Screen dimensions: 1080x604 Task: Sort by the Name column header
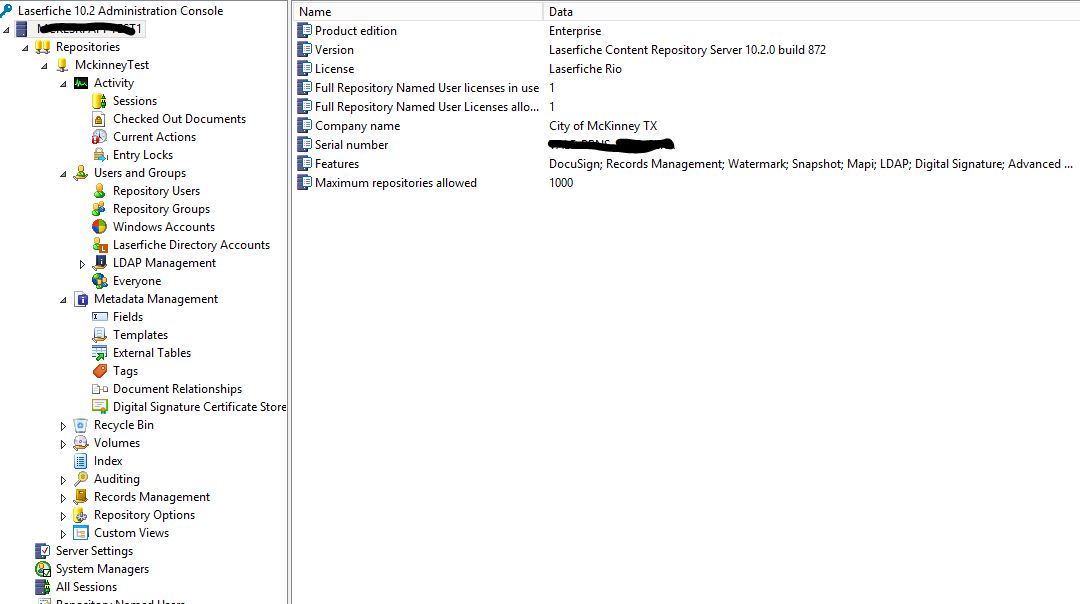(417, 12)
